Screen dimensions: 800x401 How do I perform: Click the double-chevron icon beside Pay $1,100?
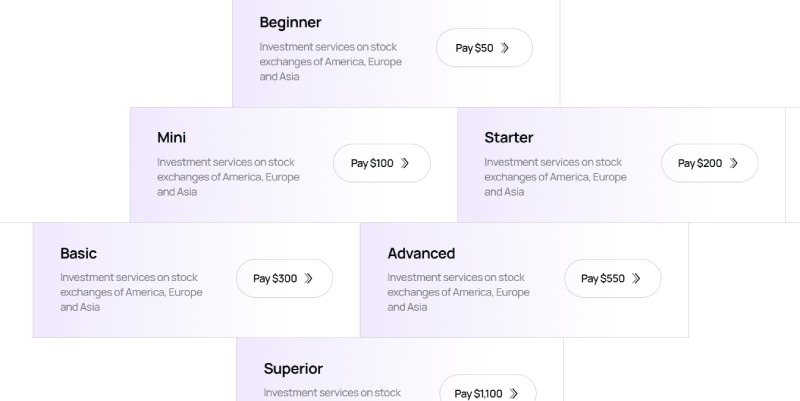tap(514, 393)
